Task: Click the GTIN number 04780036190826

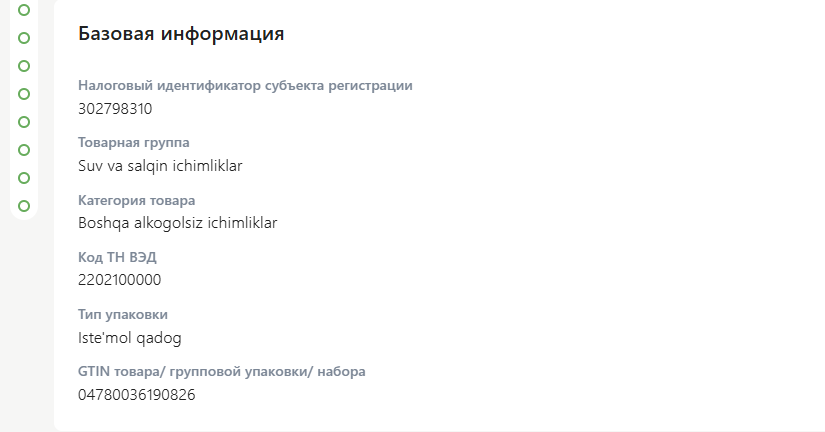Action: point(136,394)
